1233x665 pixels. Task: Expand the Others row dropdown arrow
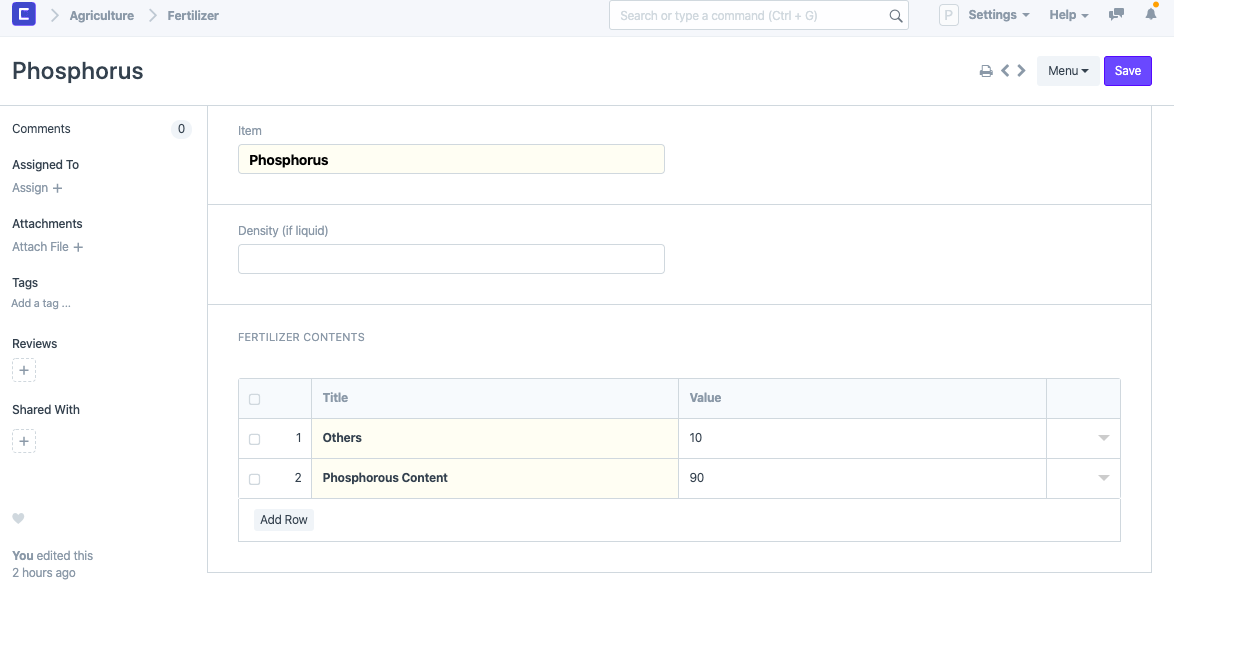[x=1103, y=438]
